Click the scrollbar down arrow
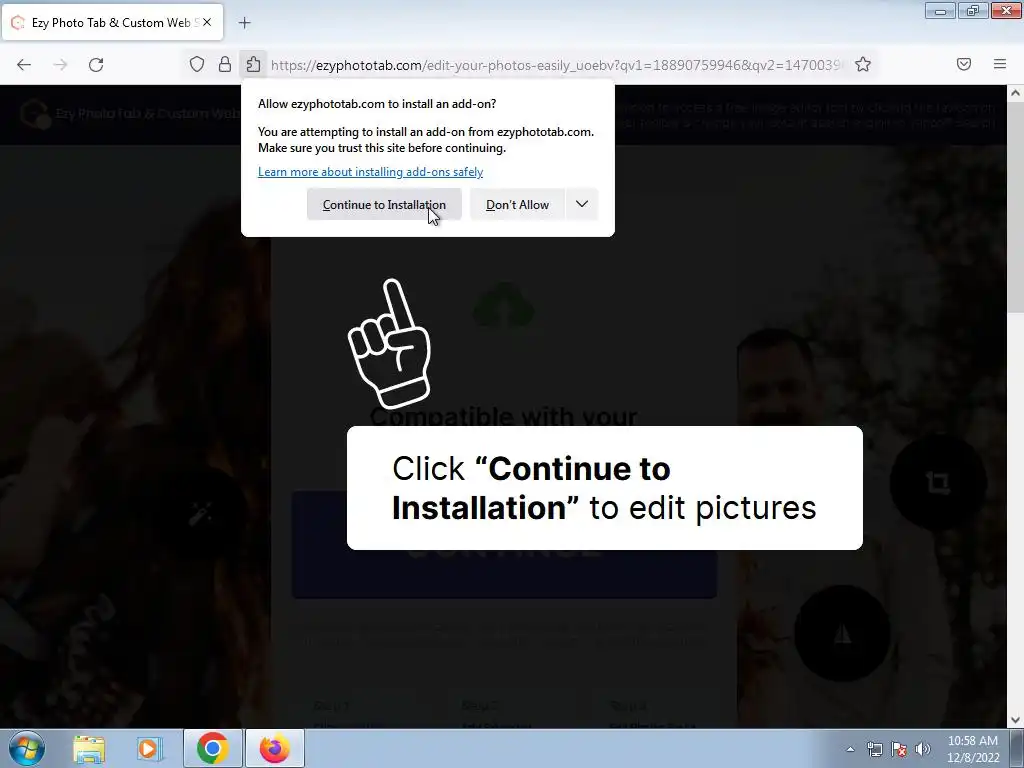The height and width of the screenshot is (768, 1024). (1016, 720)
